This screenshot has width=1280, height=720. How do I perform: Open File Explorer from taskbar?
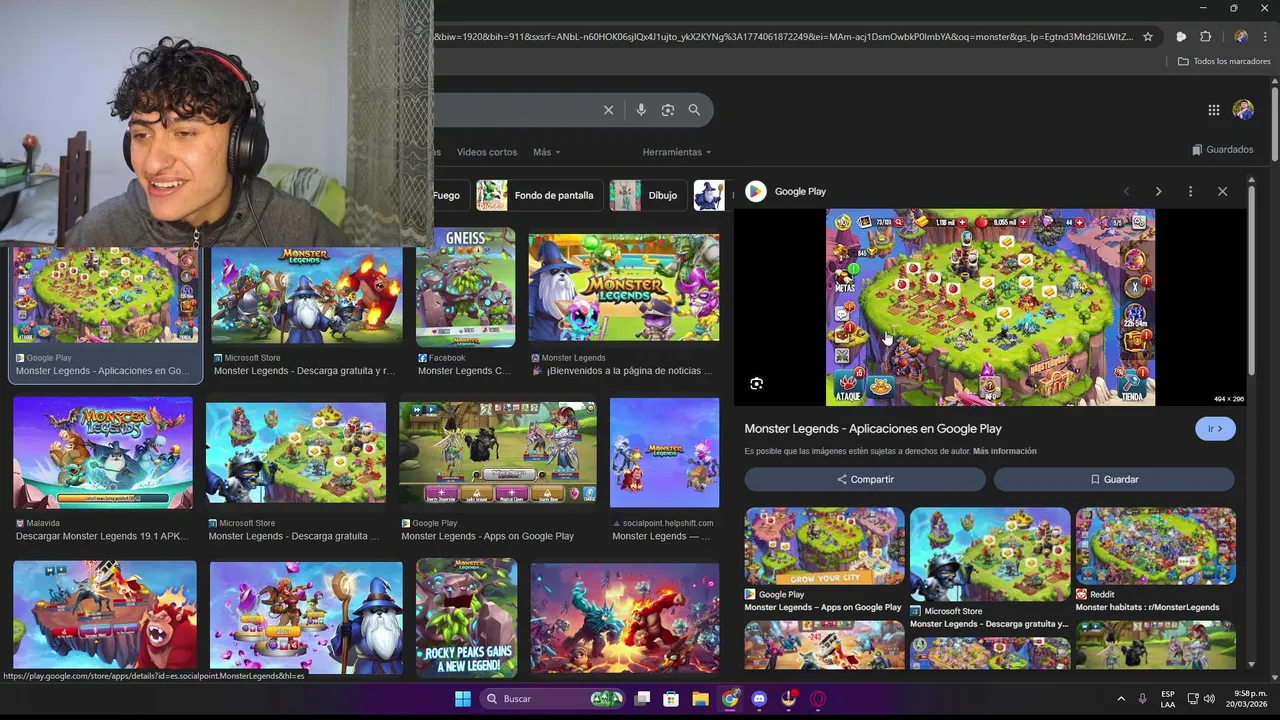coord(700,699)
